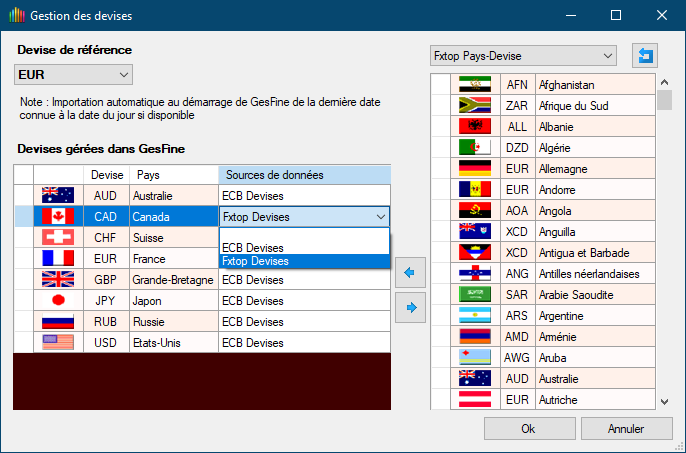Click the Afrique du Sud flag
Viewport: 686px width, 453px height.
[x=474, y=106]
